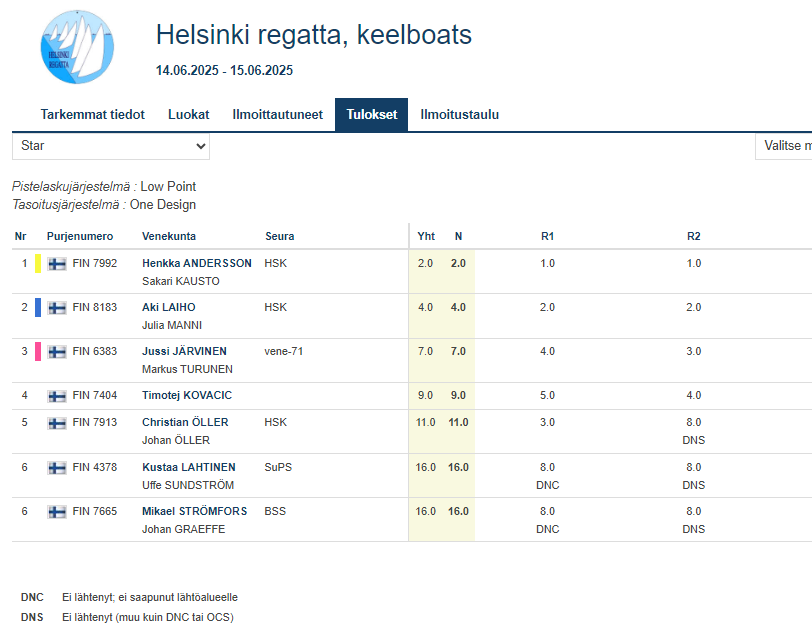
Task: Click the Helsinki Regatta logo
Action: 78,47
